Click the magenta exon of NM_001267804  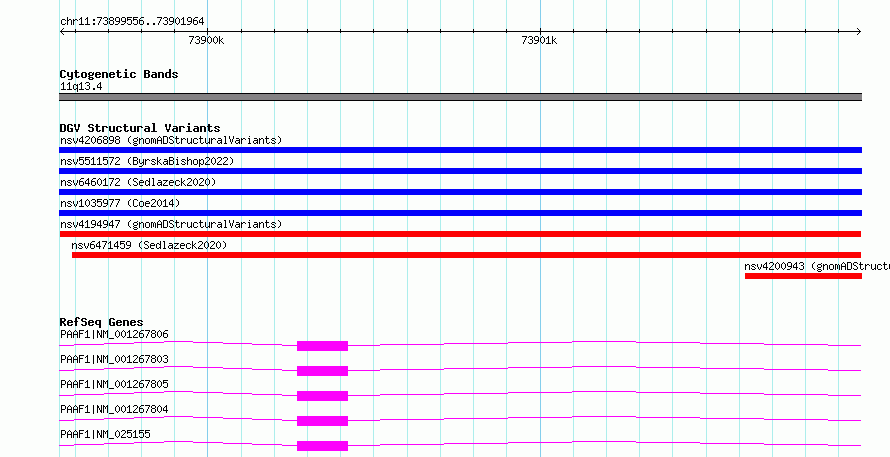(322, 421)
